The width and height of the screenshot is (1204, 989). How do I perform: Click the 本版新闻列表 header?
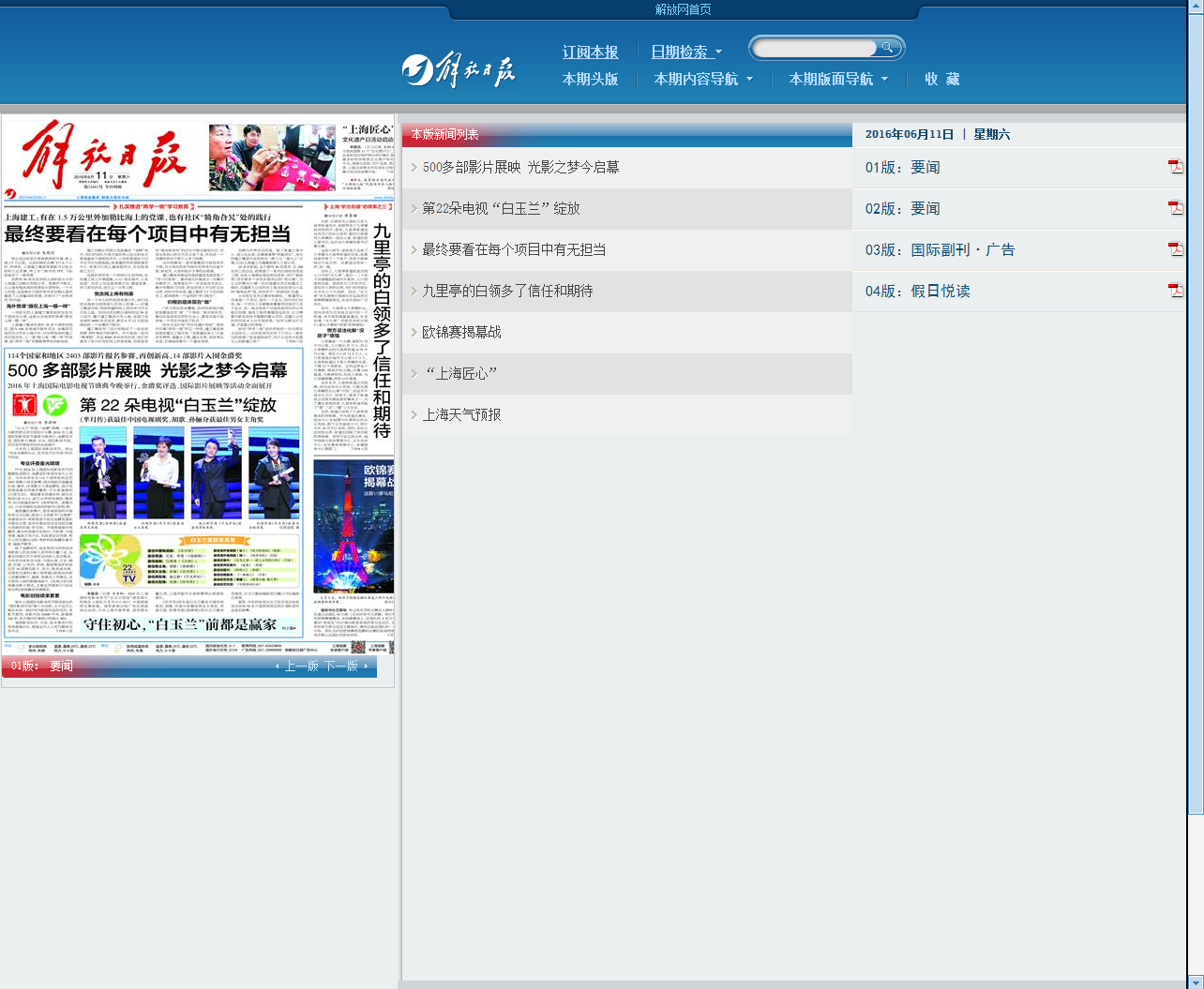tap(444, 135)
